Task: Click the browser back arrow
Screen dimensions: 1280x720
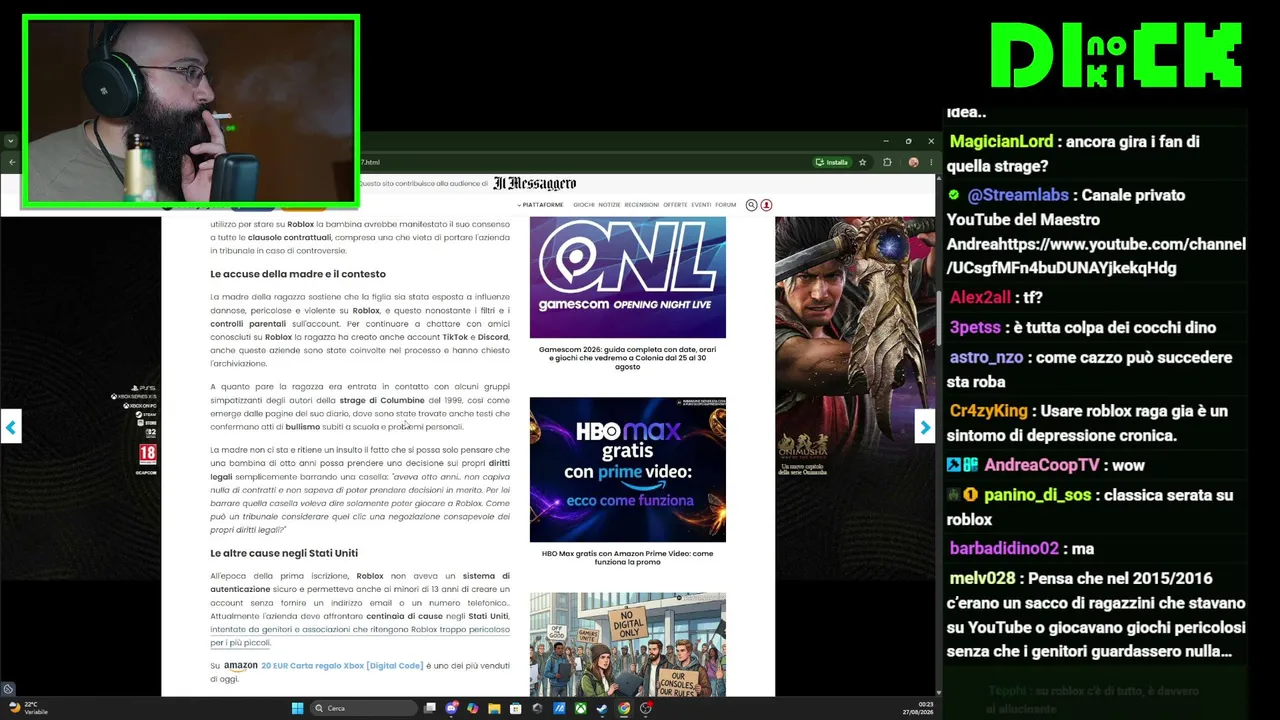Action: click(x=12, y=162)
